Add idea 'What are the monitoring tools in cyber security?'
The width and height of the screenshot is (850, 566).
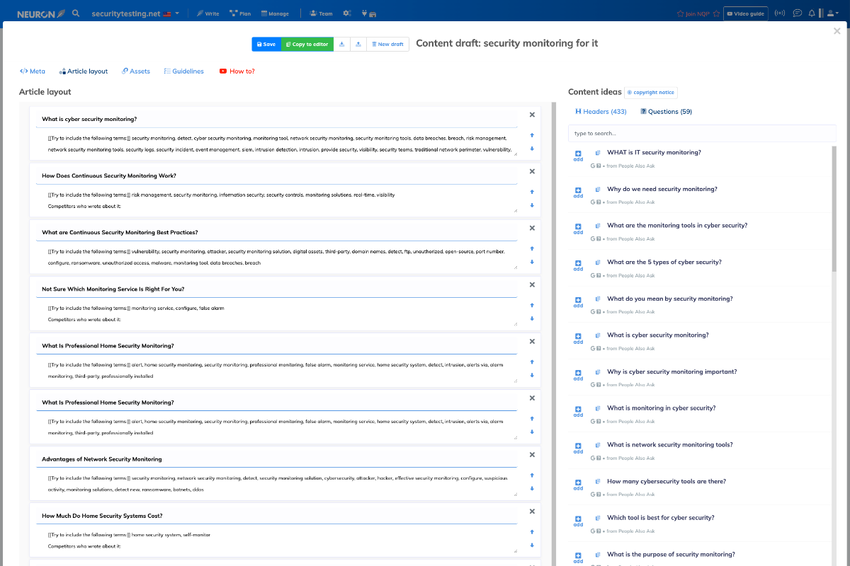point(578,228)
